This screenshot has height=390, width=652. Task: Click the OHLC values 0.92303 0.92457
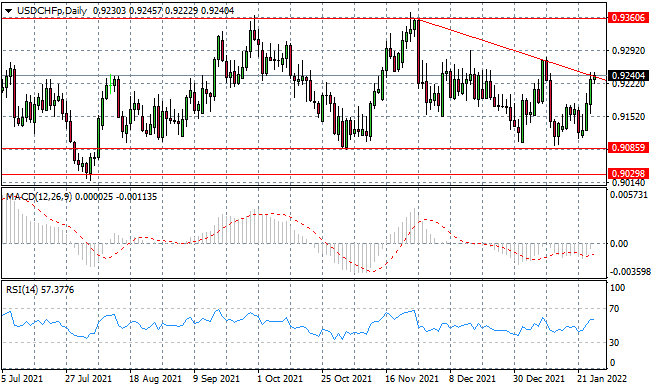pos(128,11)
